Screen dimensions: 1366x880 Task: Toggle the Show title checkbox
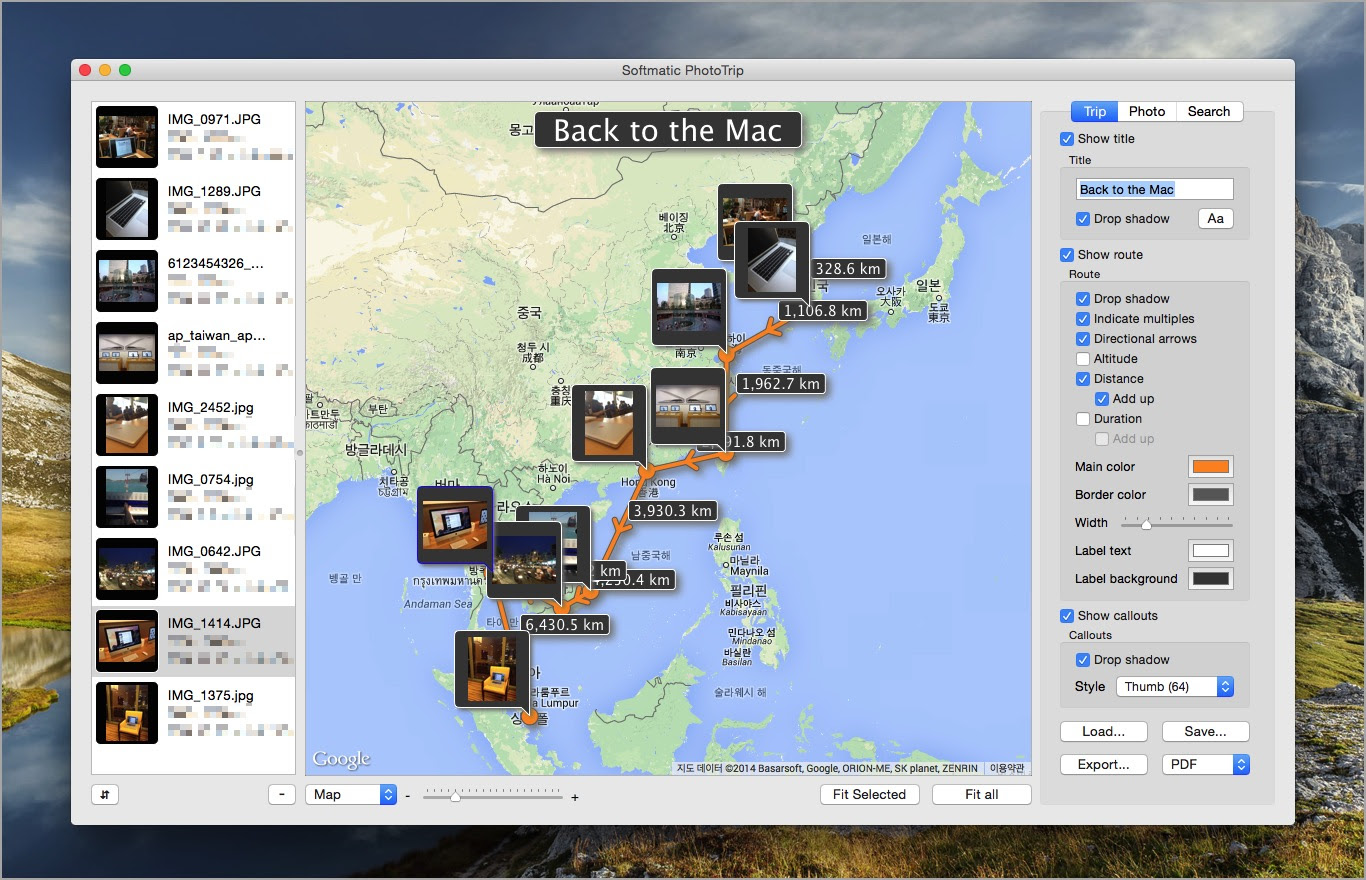pos(1067,139)
